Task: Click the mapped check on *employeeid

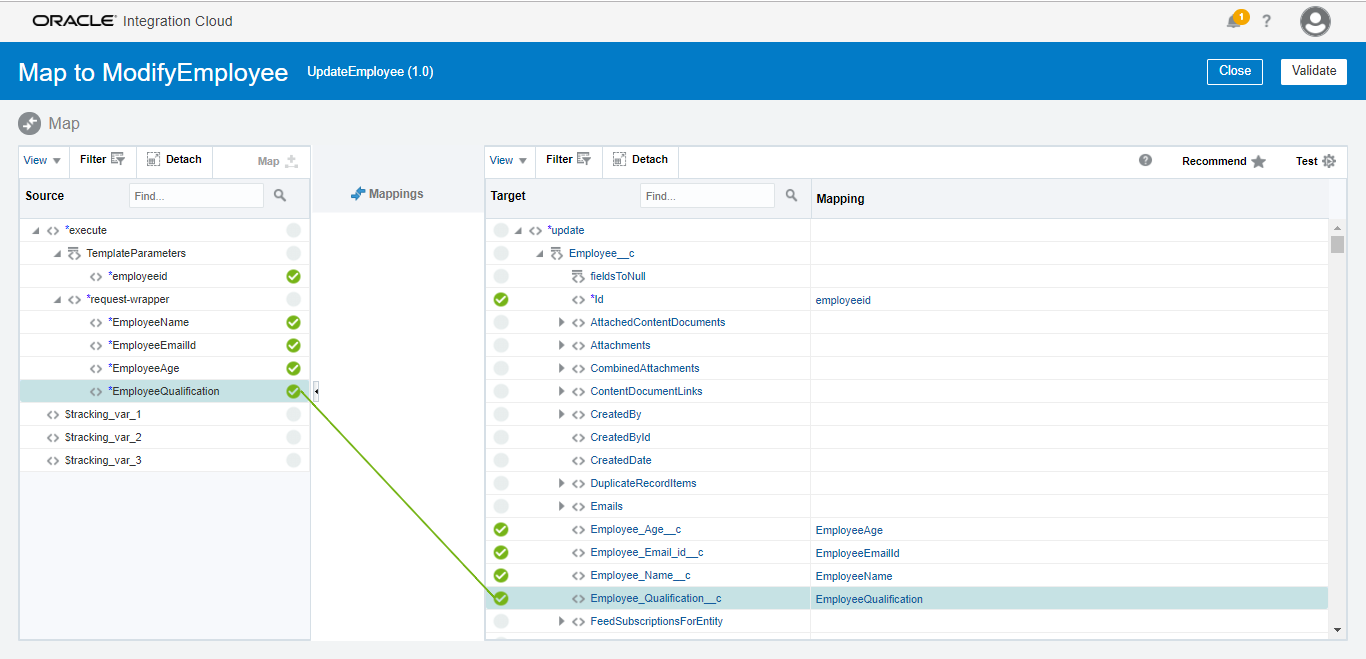Action: [293, 276]
